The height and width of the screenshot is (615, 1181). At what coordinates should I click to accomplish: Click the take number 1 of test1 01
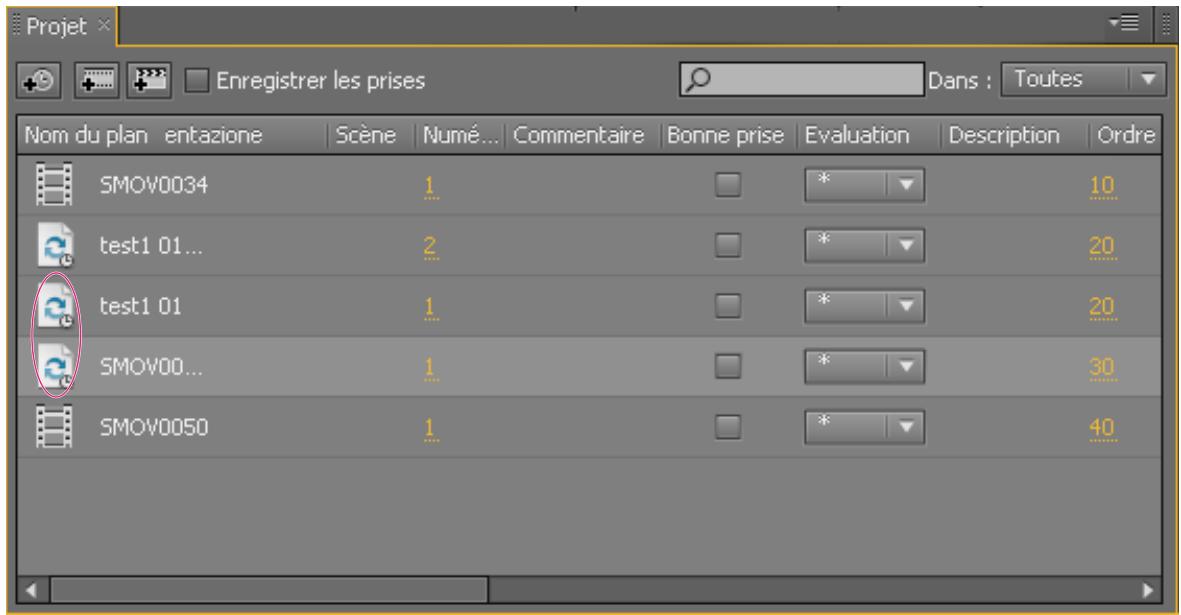tap(430, 307)
